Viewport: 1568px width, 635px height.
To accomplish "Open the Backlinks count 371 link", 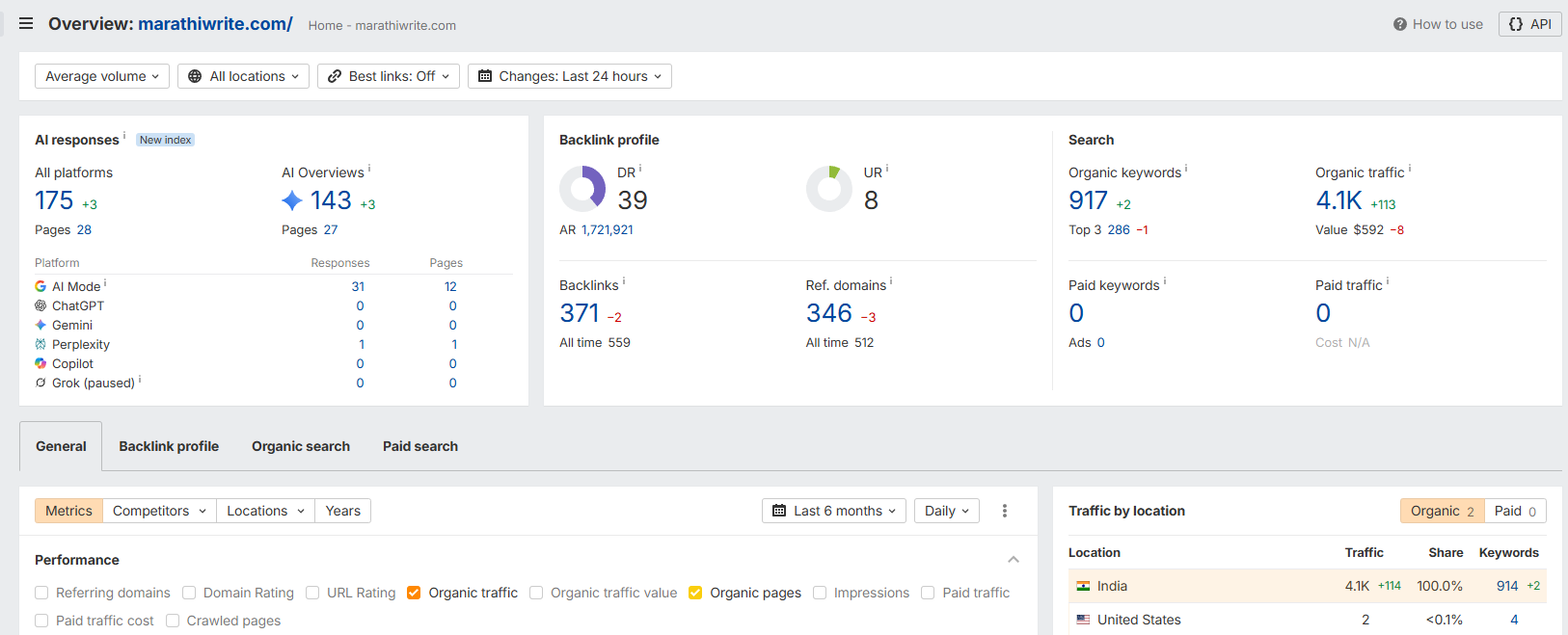I will (x=580, y=313).
